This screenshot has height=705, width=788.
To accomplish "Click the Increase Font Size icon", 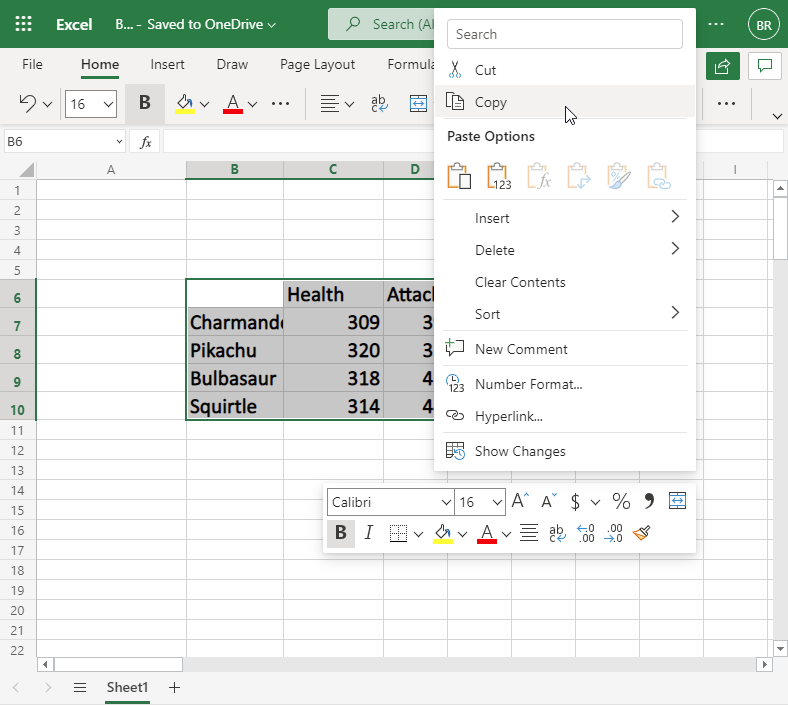I will [519, 502].
